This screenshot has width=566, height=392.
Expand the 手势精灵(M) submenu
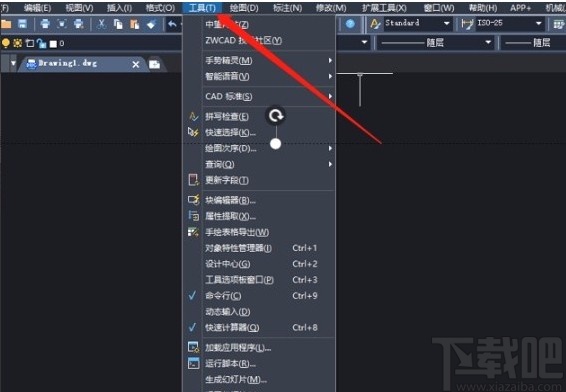(x=258, y=60)
